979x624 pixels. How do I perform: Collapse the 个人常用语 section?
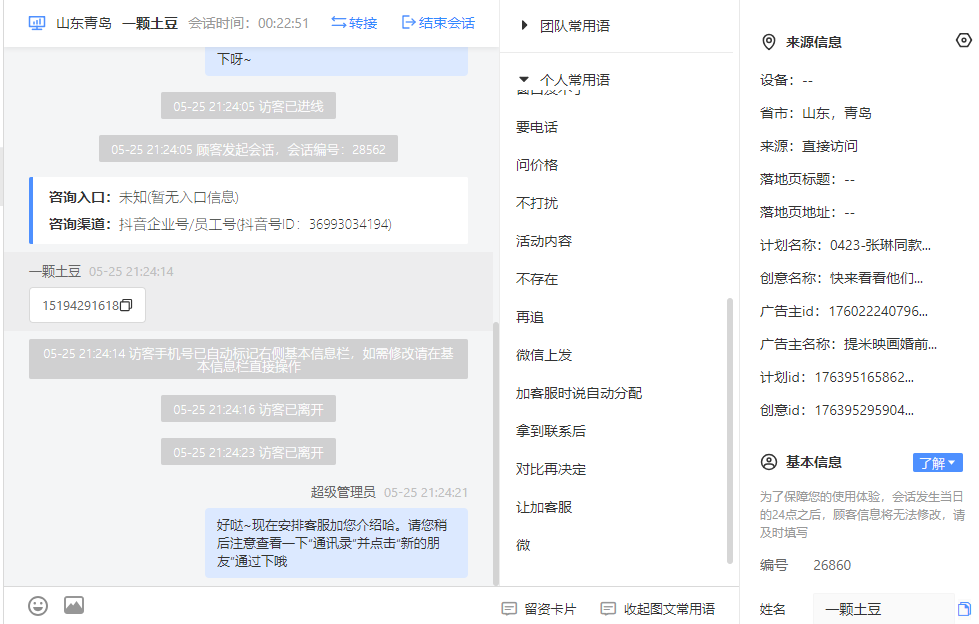(565, 80)
